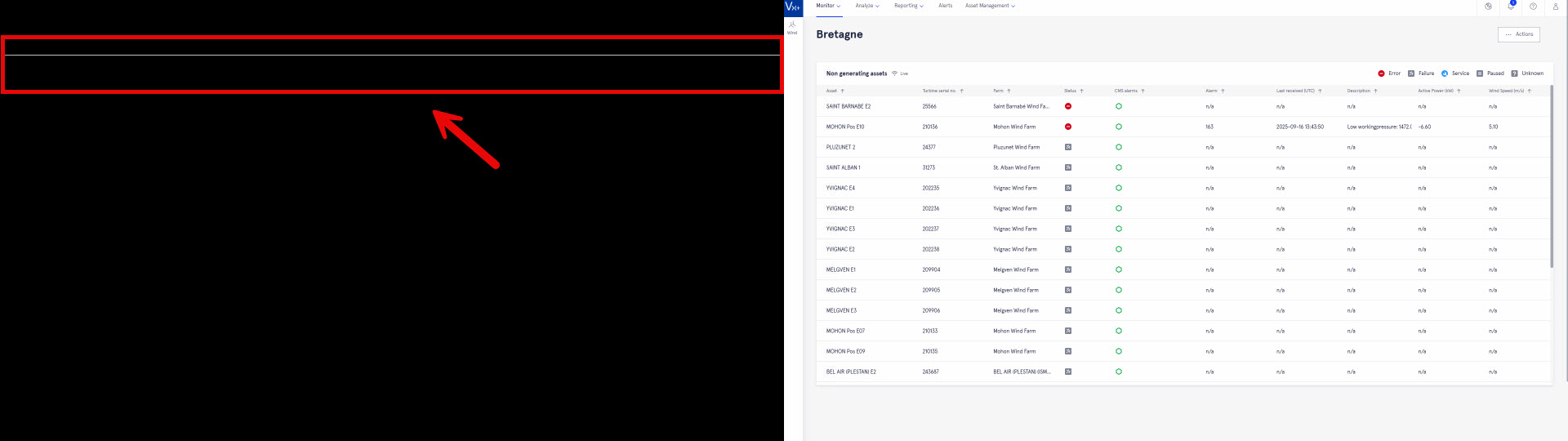
Task: Sort by Asset column arrow
Action: tap(842, 91)
